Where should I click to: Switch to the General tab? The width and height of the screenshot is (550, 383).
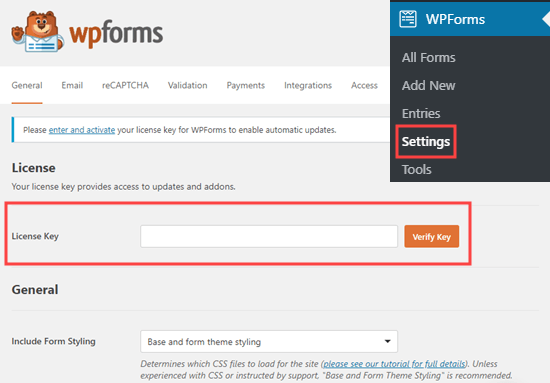pos(27,86)
